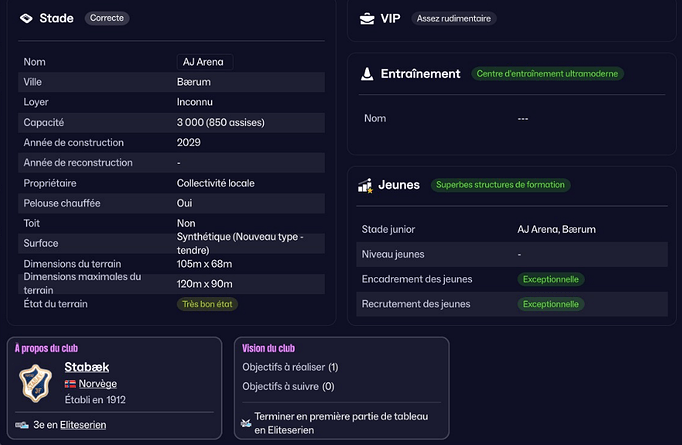Click the Très bon état pitch badge
682x445 pixels.
pos(208,303)
